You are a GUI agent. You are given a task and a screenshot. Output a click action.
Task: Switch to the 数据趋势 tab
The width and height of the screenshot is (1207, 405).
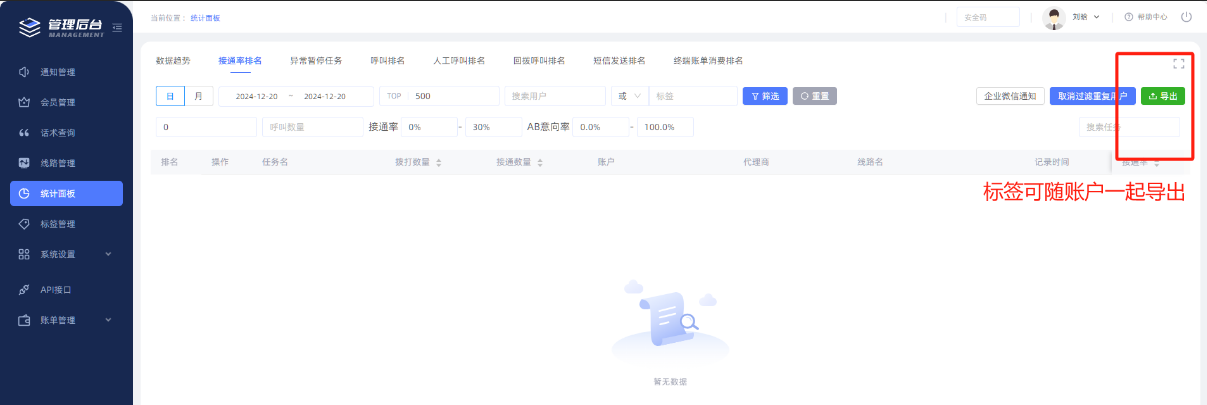coord(173,61)
